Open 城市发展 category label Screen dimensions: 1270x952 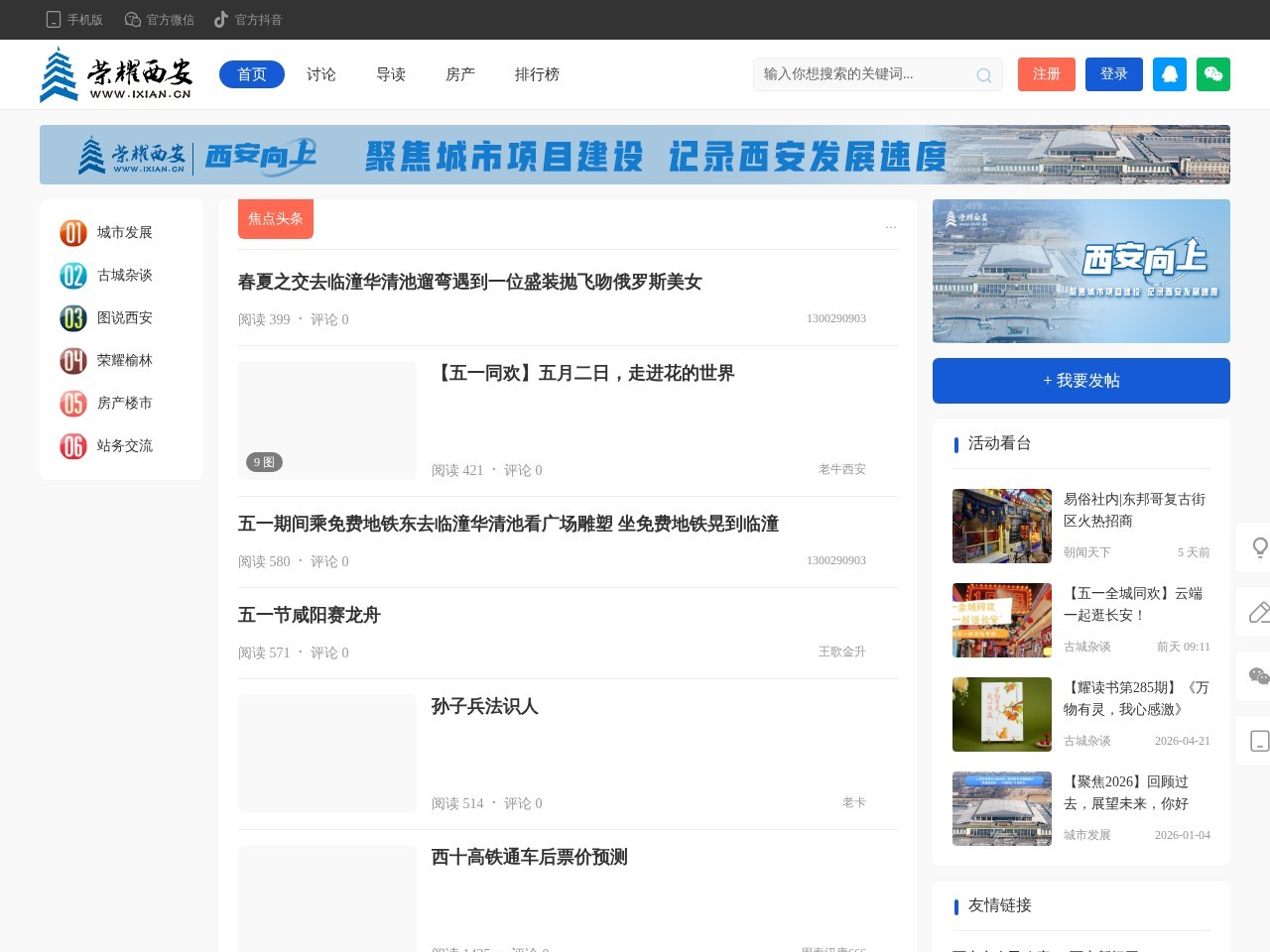(x=125, y=233)
